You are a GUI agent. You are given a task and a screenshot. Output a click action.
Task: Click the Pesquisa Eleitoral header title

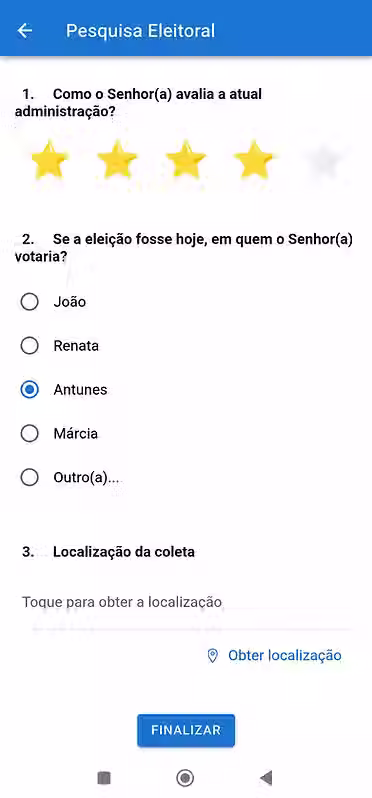[x=140, y=31]
